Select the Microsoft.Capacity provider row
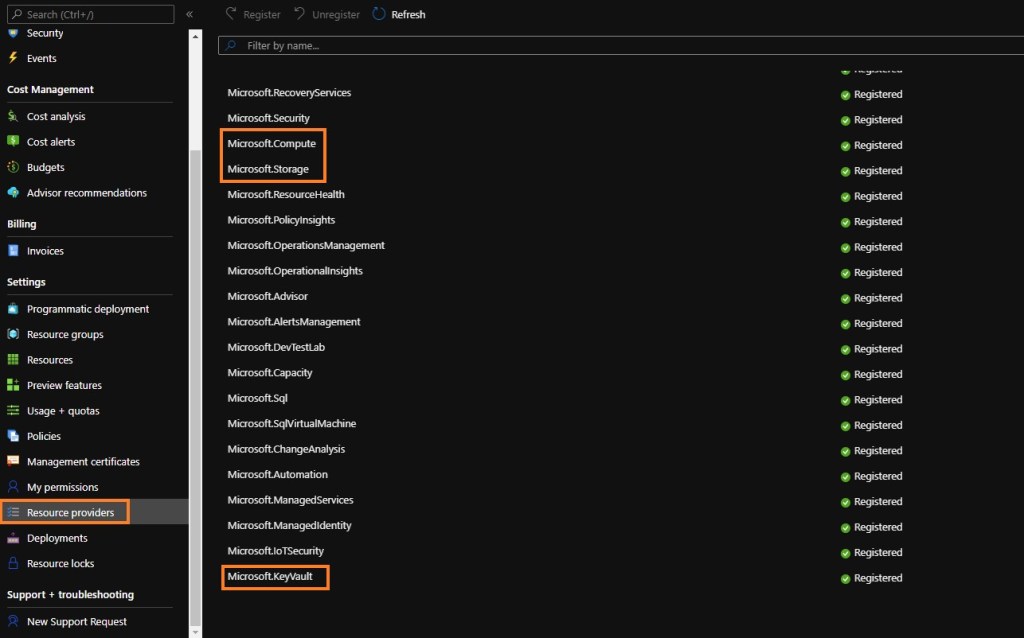The width and height of the screenshot is (1024, 638). pyautogui.click(x=620, y=373)
